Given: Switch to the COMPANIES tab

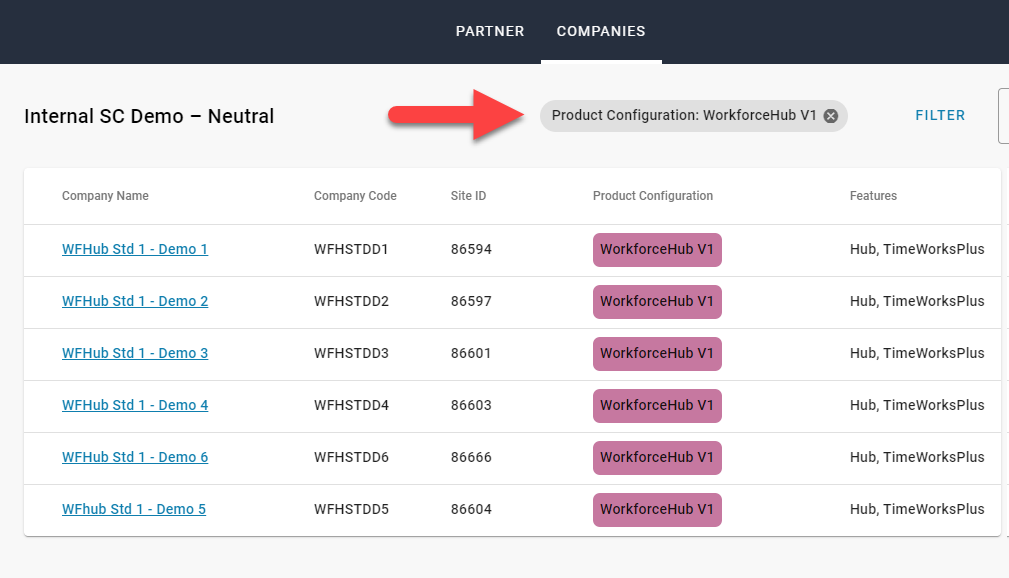Looking at the screenshot, I should tap(601, 31).
